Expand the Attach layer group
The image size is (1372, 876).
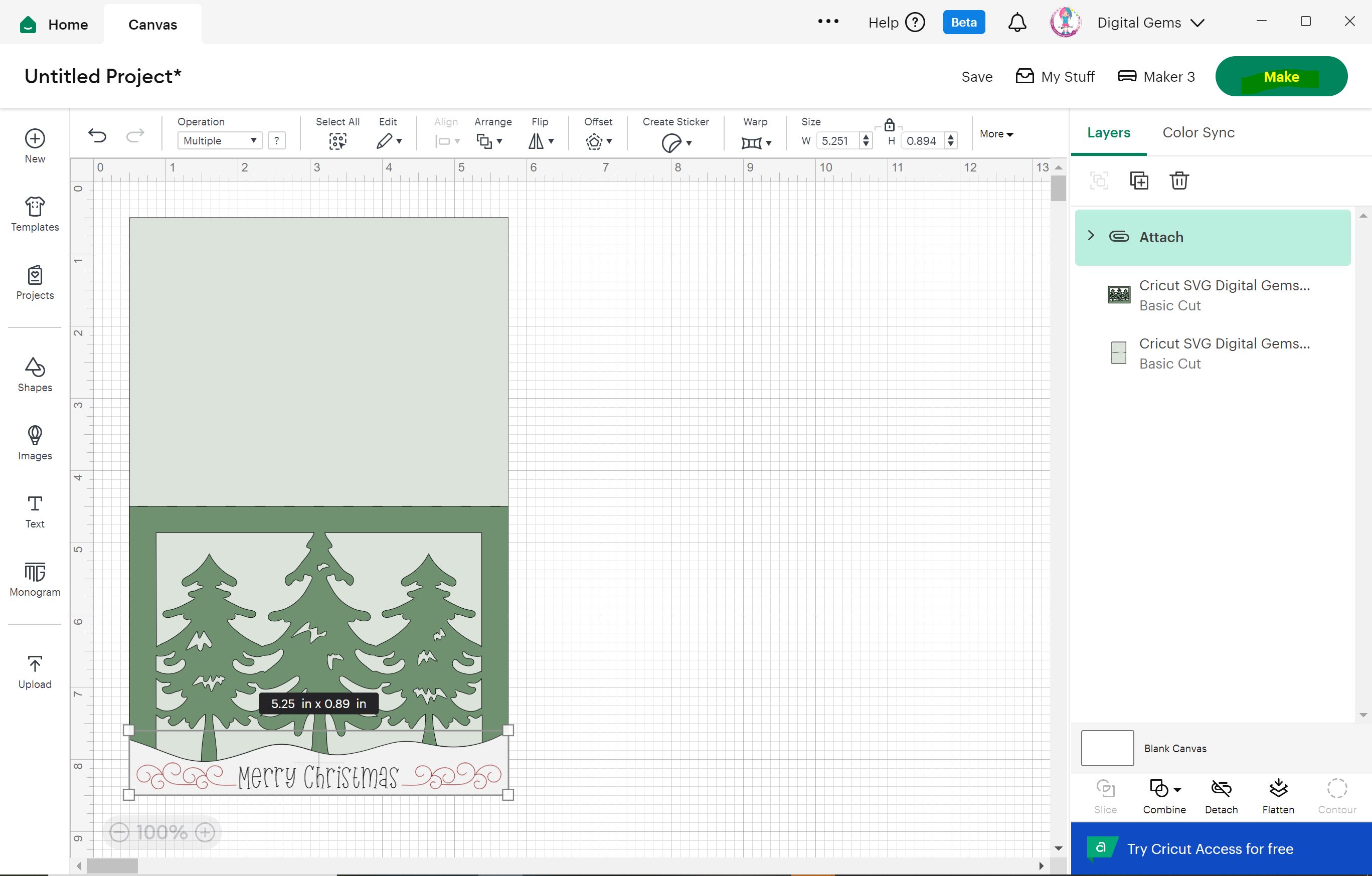click(x=1091, y=236)
